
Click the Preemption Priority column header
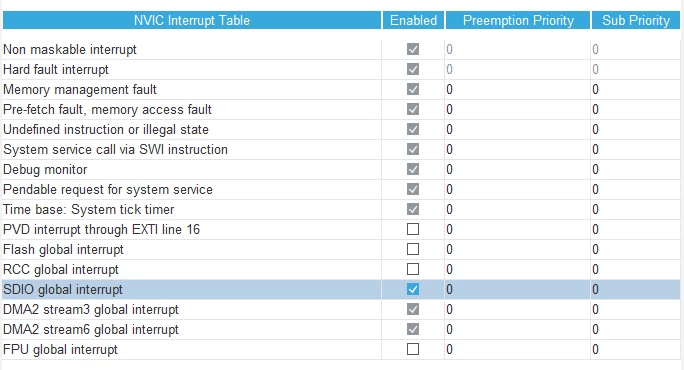pyautogui.click(x=518, y=21)
